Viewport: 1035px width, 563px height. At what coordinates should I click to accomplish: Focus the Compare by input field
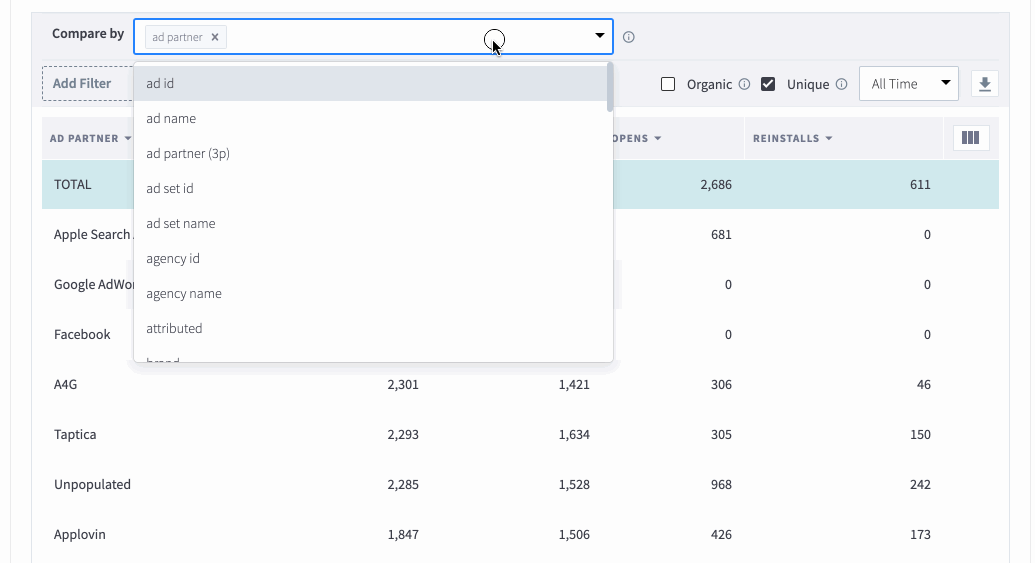(374, 36)
